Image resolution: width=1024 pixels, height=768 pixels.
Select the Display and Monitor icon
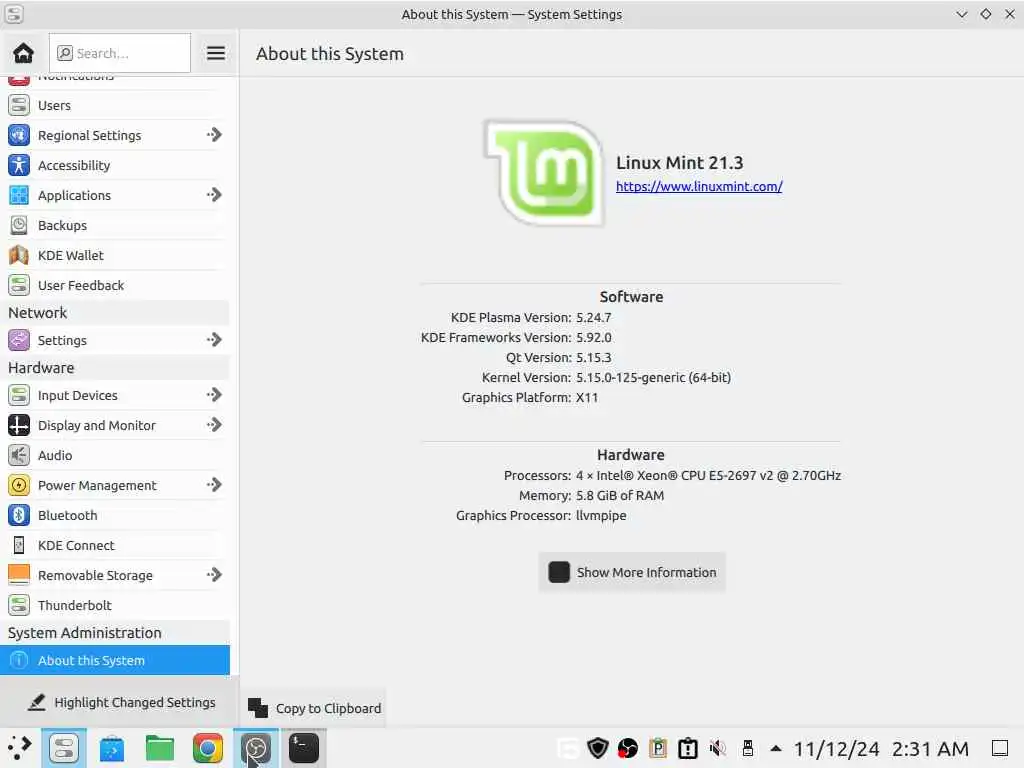click(19, 425)
